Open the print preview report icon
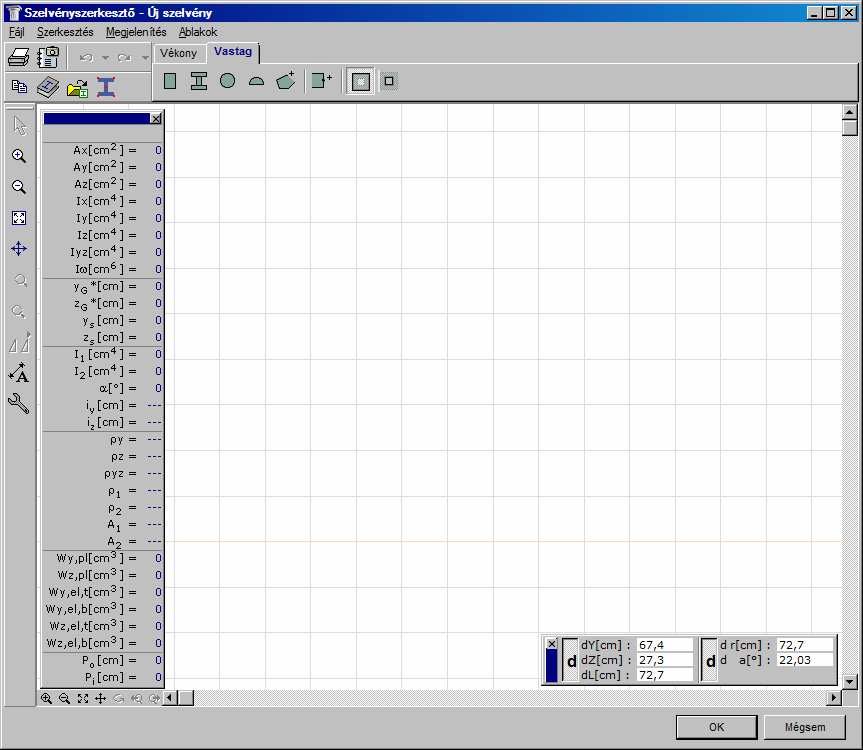This screenshot has height=750, width=863. point(48,57)
